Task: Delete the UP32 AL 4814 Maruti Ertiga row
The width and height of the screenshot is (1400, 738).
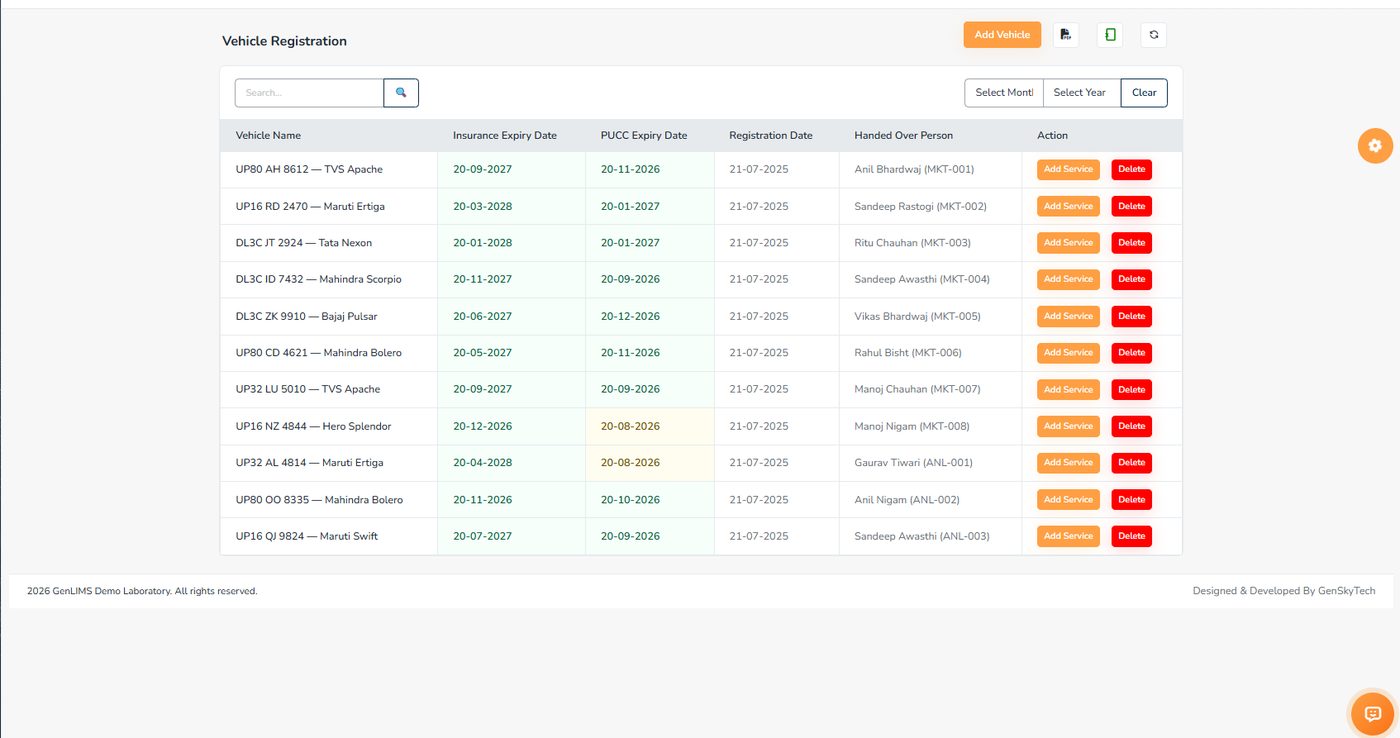Action: click(1132, 463)
